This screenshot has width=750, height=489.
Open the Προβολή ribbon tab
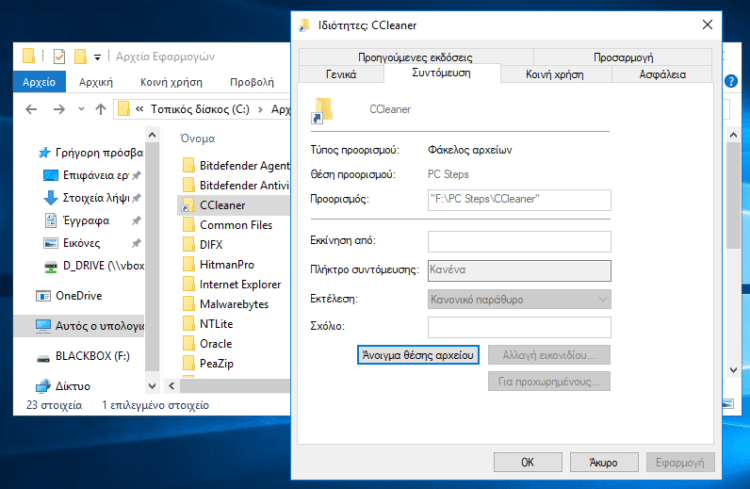coord(252,82)
